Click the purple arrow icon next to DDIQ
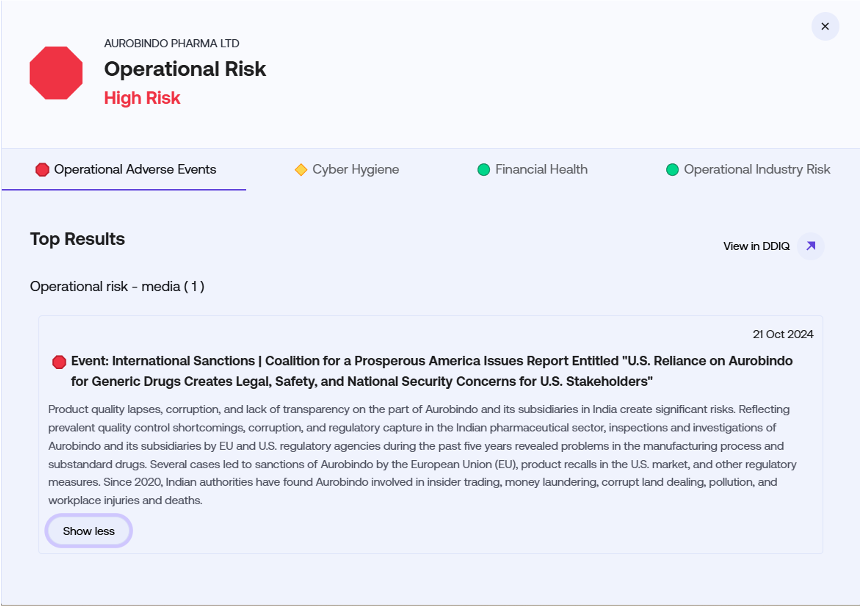 [x=811, y=246]
